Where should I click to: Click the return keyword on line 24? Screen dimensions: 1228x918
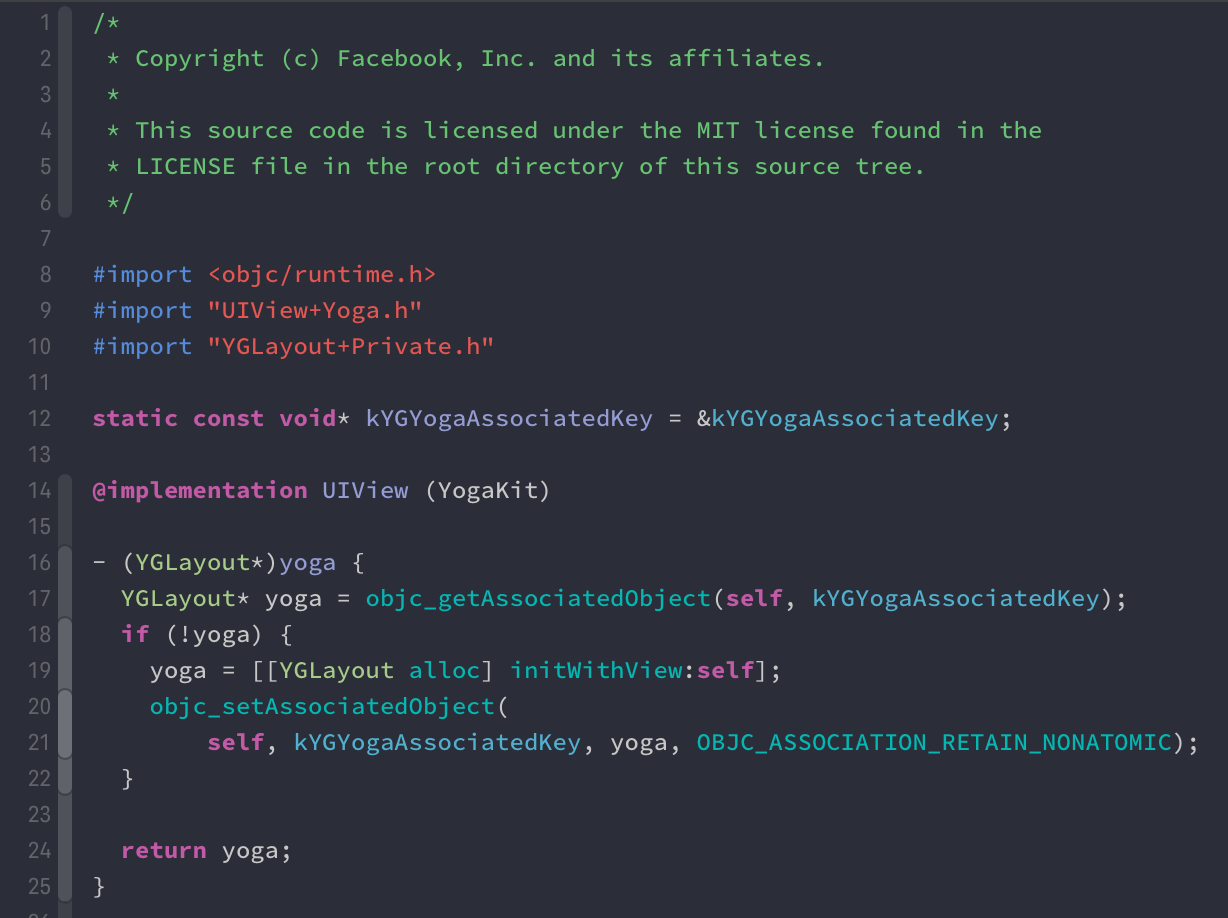(x=163, y=850)
